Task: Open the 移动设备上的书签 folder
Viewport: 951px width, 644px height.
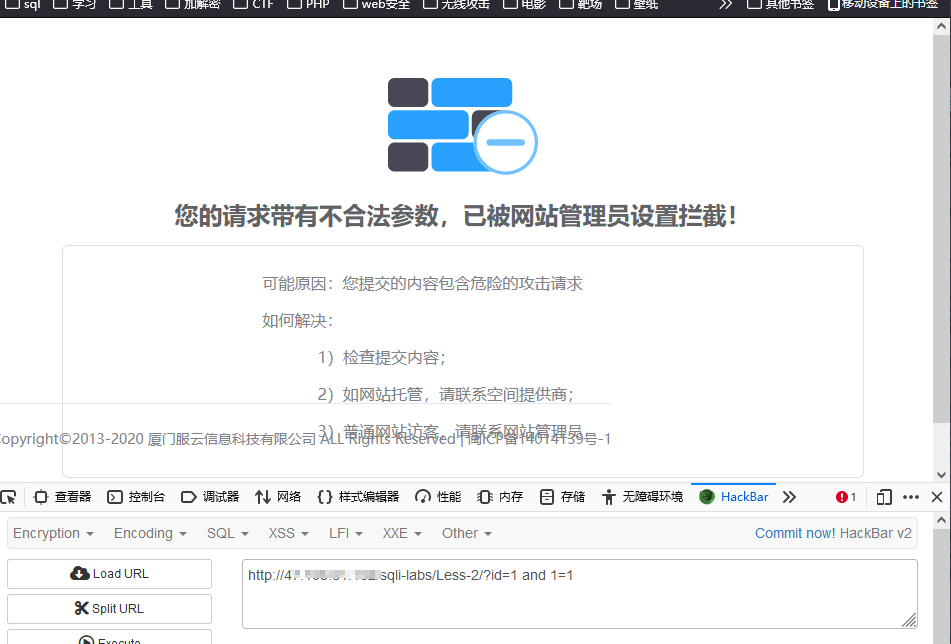Action: tap(882, 4)
